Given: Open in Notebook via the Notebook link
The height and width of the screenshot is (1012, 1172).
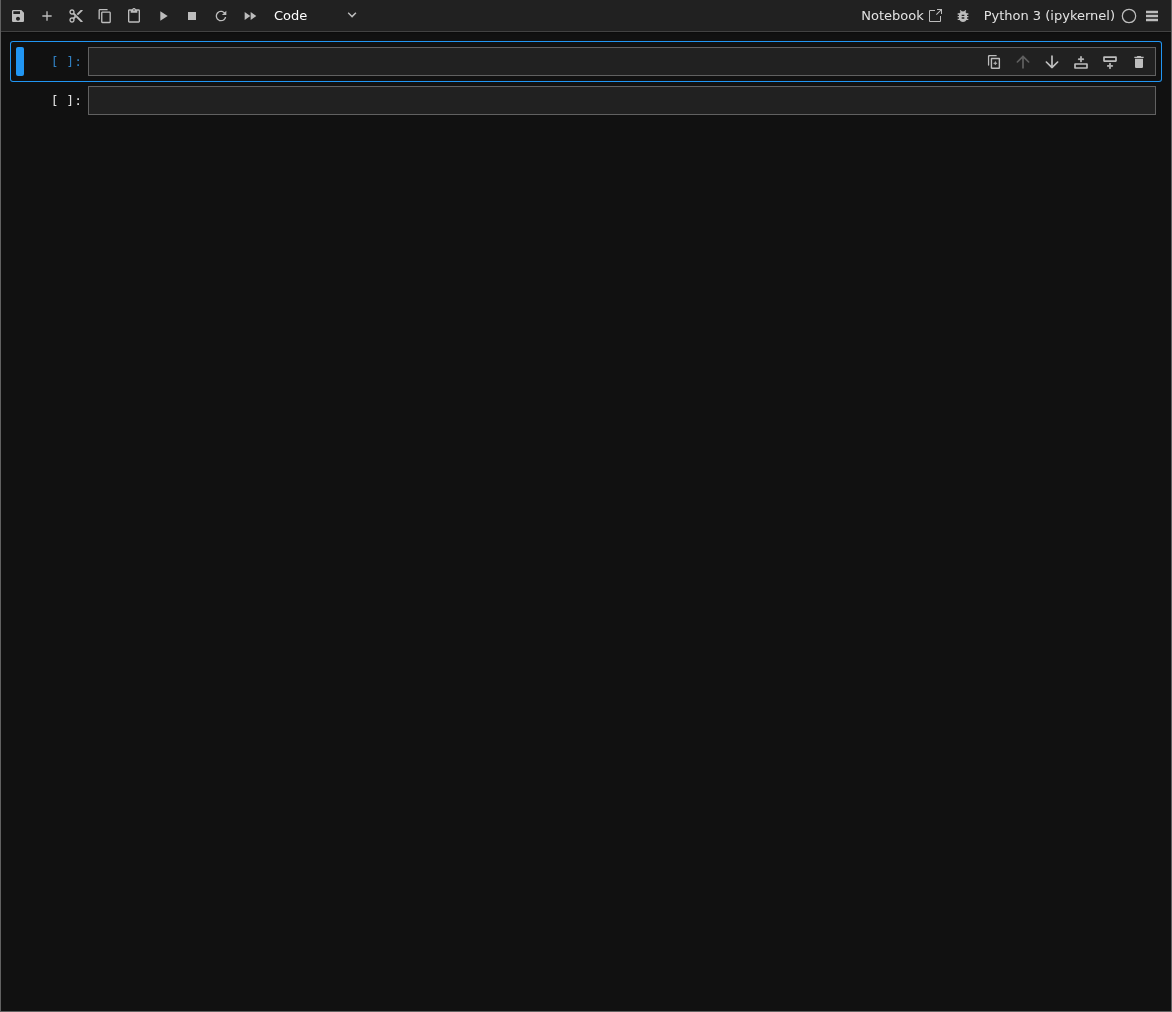Looking at the screenshot, I should tap(901, 16).
